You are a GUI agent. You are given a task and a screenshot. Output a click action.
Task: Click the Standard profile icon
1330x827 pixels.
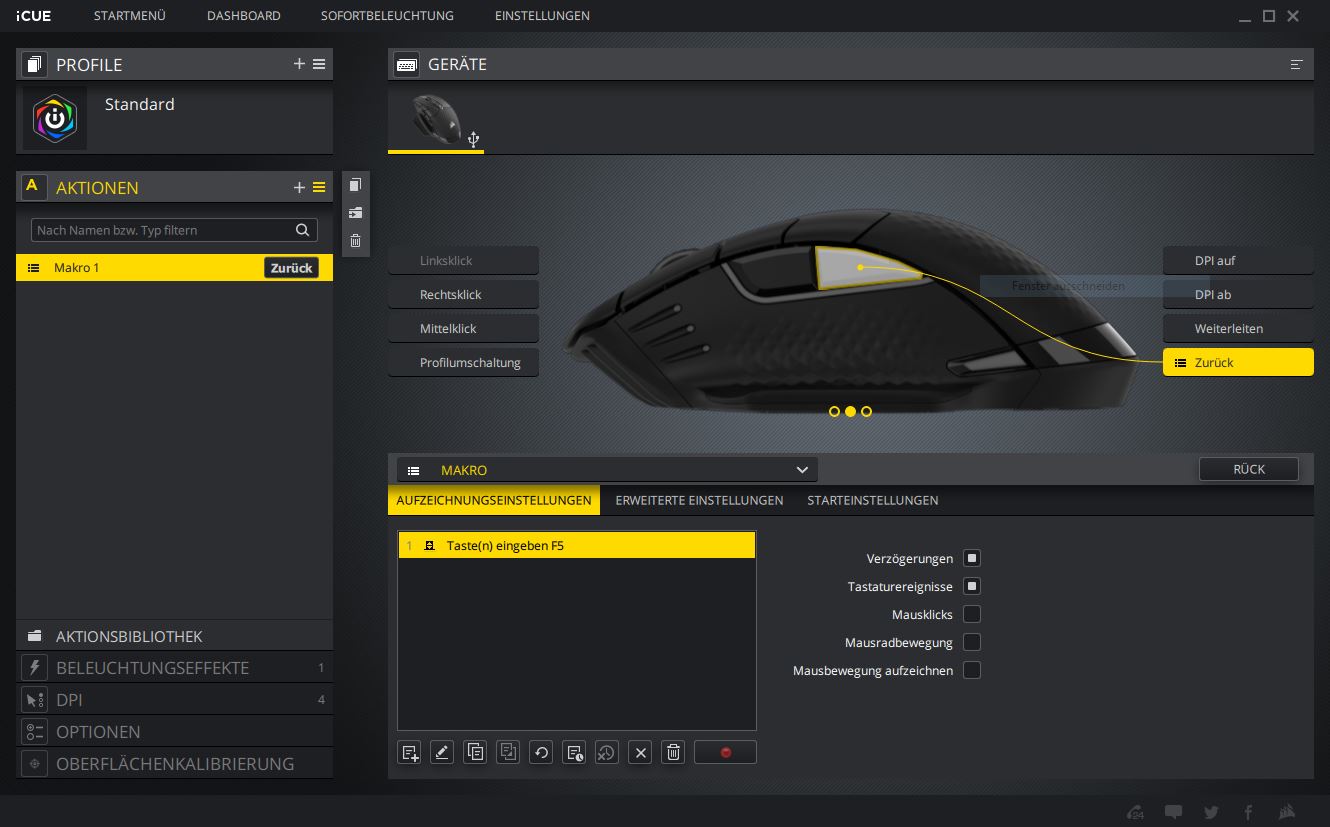(x=55, y=119)
